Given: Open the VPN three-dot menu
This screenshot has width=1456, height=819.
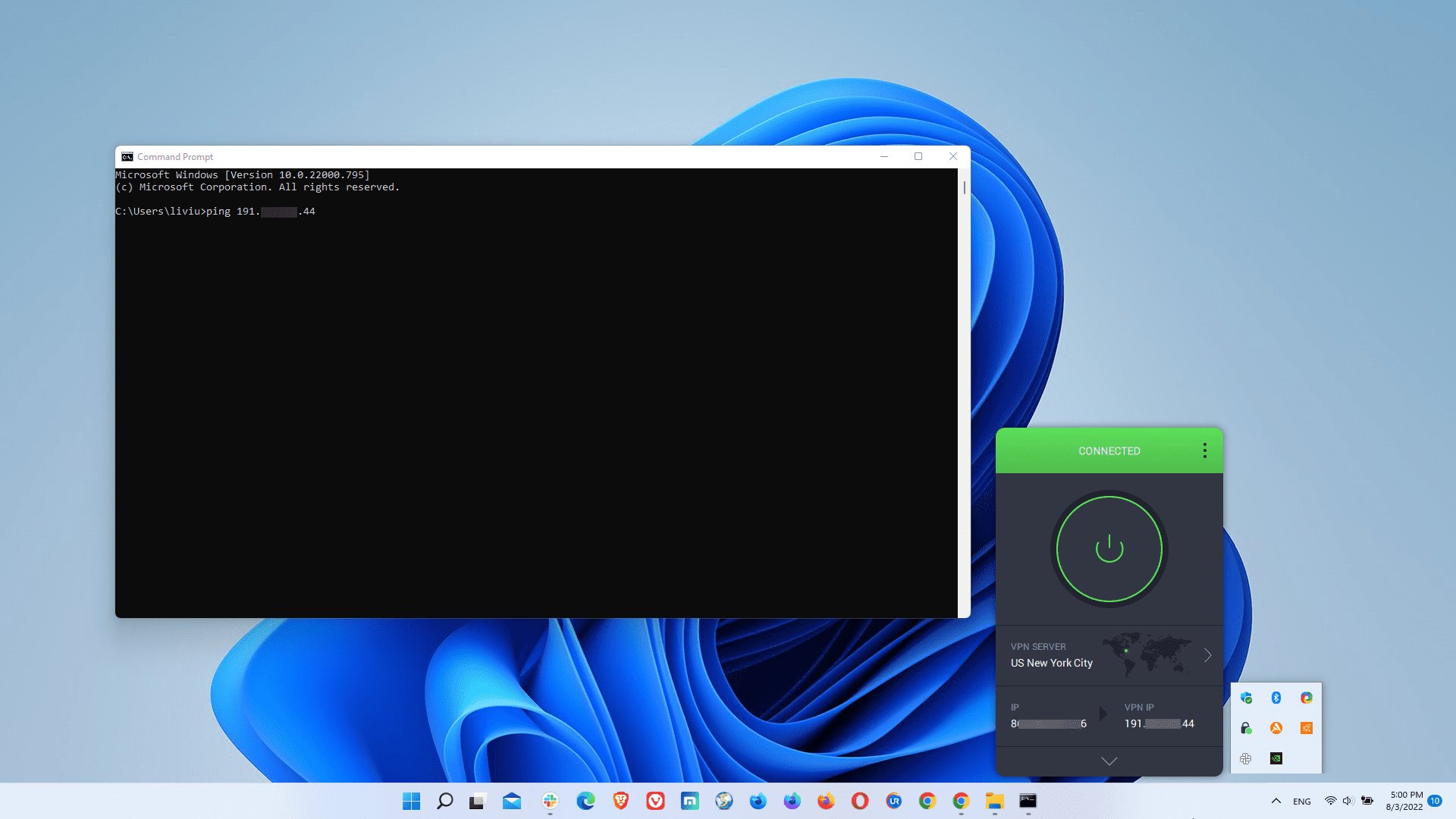Looking at the screenshot, I should [x=1204, y=450].
